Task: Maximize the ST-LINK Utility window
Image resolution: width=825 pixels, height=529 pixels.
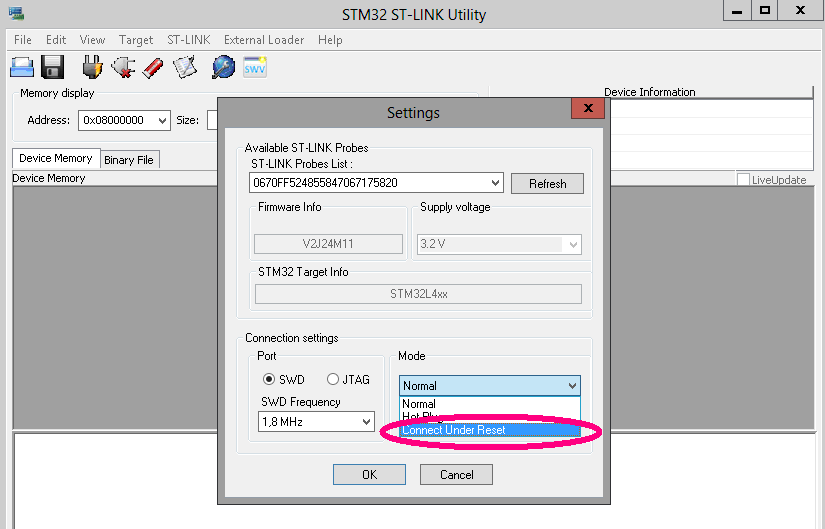Action: (765, 11)
